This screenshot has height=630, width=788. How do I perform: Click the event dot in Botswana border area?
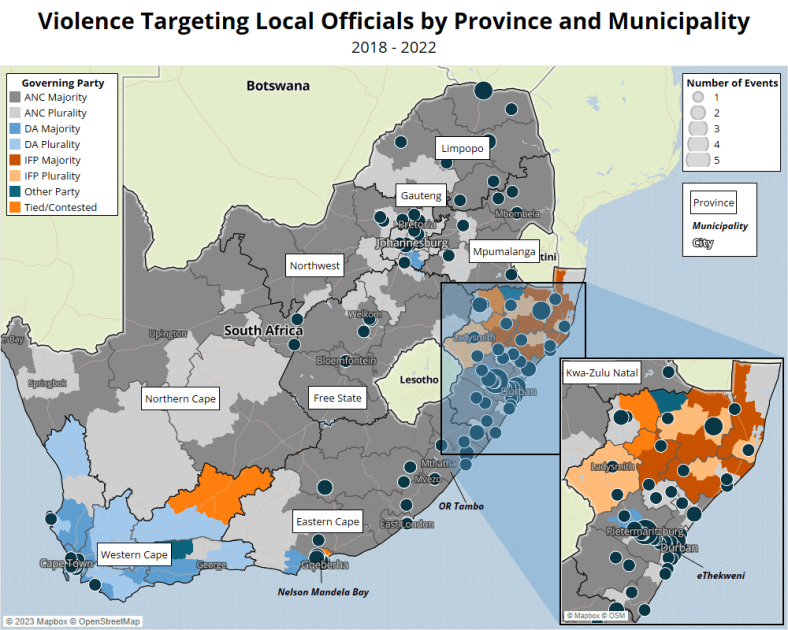[x=481, y=90]
